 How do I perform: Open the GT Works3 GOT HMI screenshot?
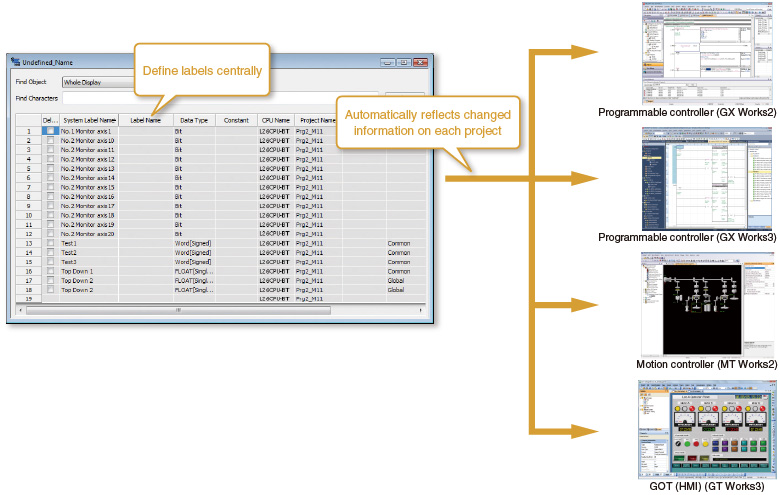pyautogui.click(x=707, y=429)
